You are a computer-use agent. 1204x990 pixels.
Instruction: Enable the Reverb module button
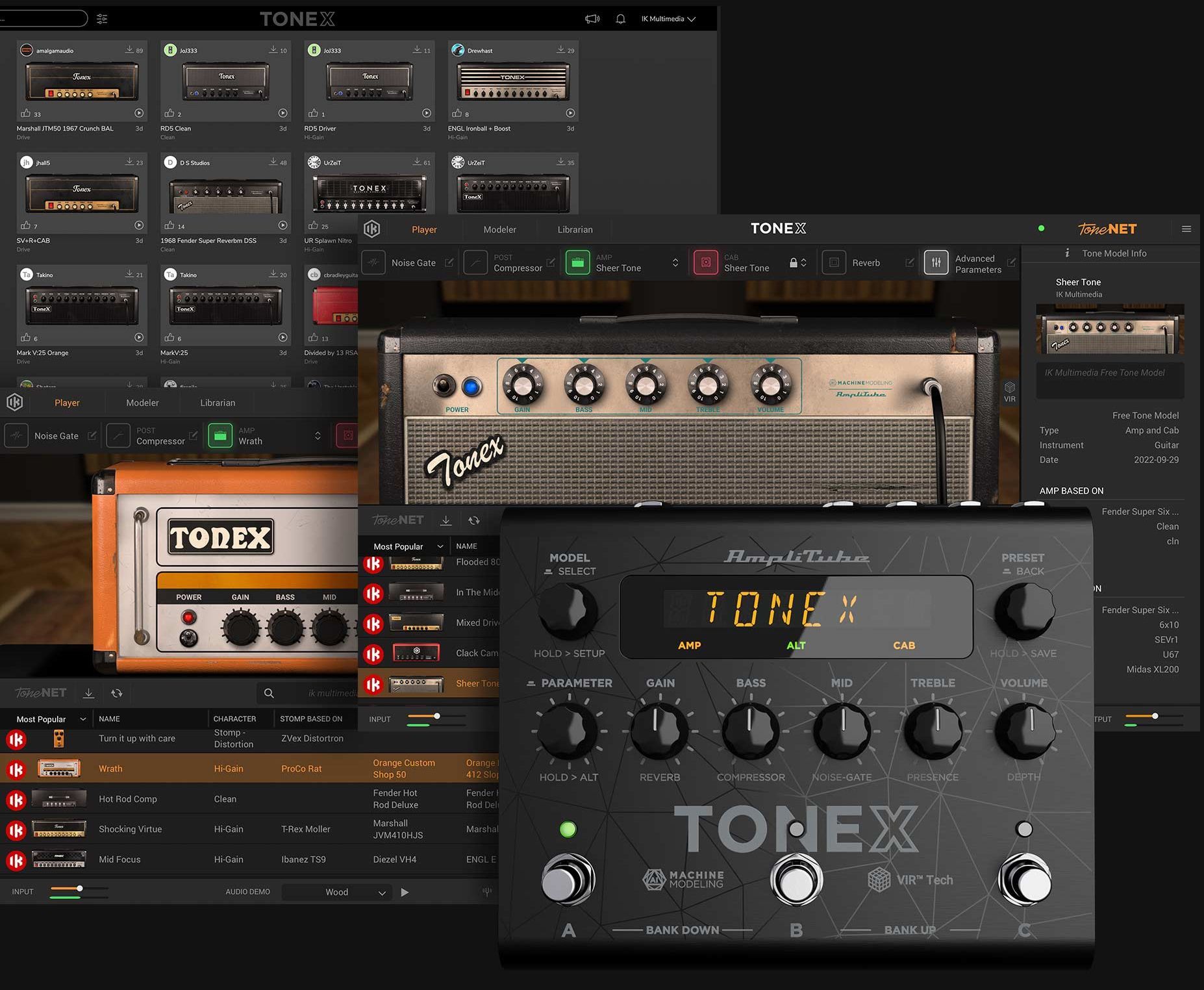coord(834,263)
